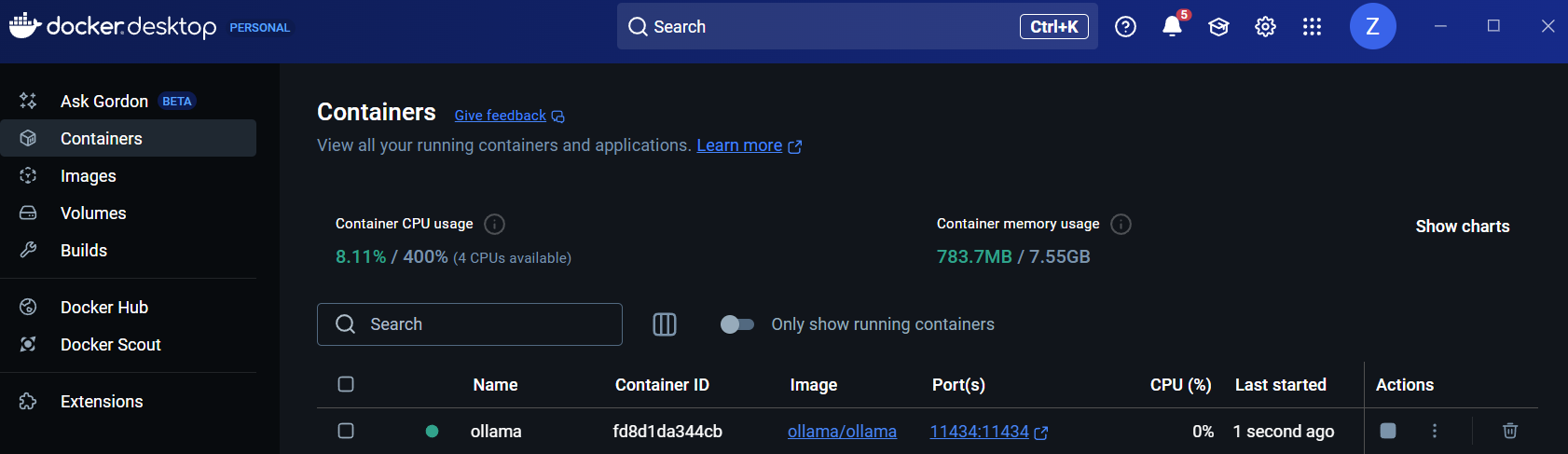
Task: Click the Docker whale logo
Action: 25,26
